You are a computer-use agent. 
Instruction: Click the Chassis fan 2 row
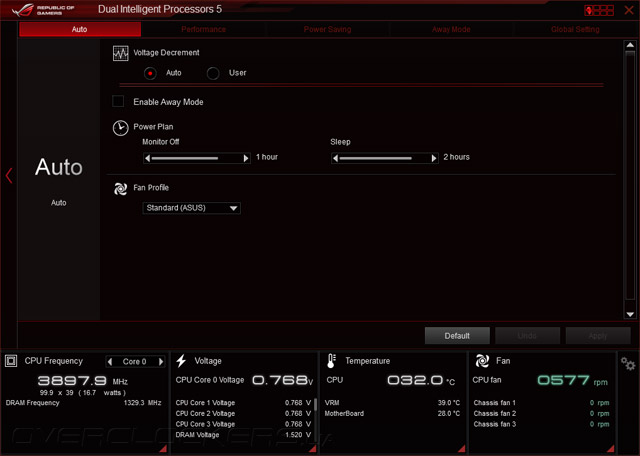[x=541, y=414]
